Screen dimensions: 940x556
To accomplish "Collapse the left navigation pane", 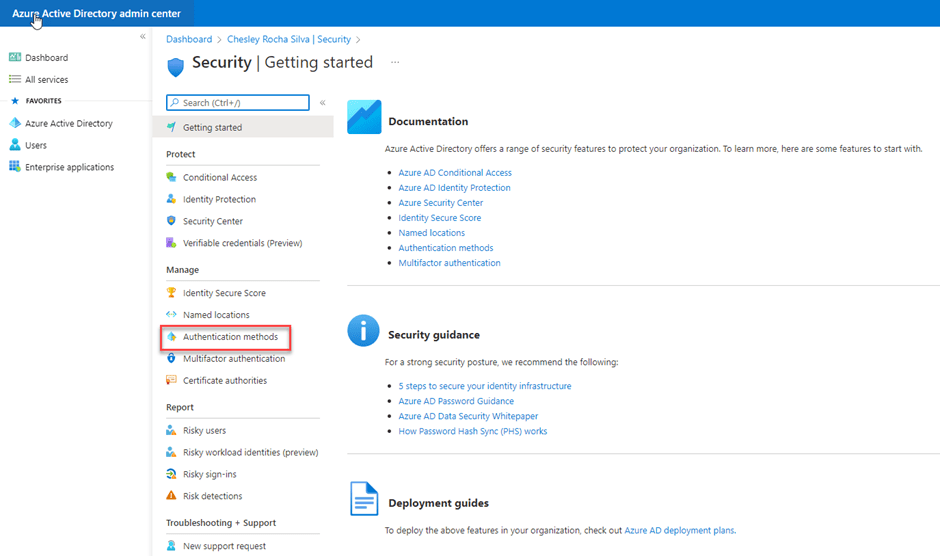I will click(x=143, y=37).
